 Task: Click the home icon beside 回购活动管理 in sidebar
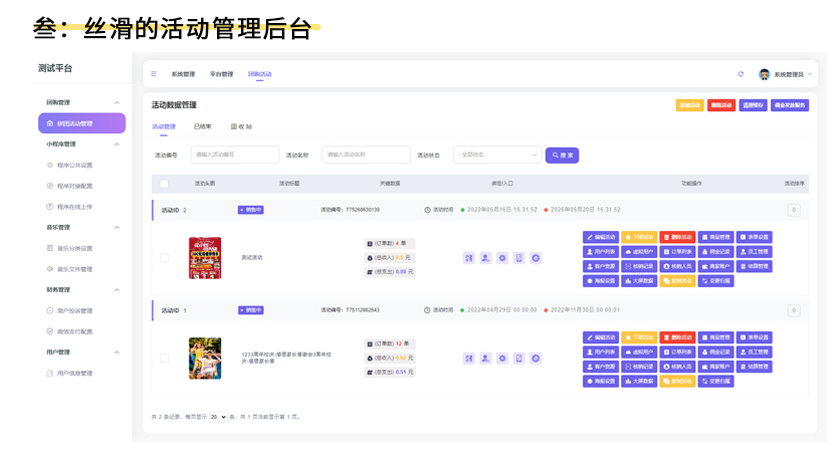(50, 124)
